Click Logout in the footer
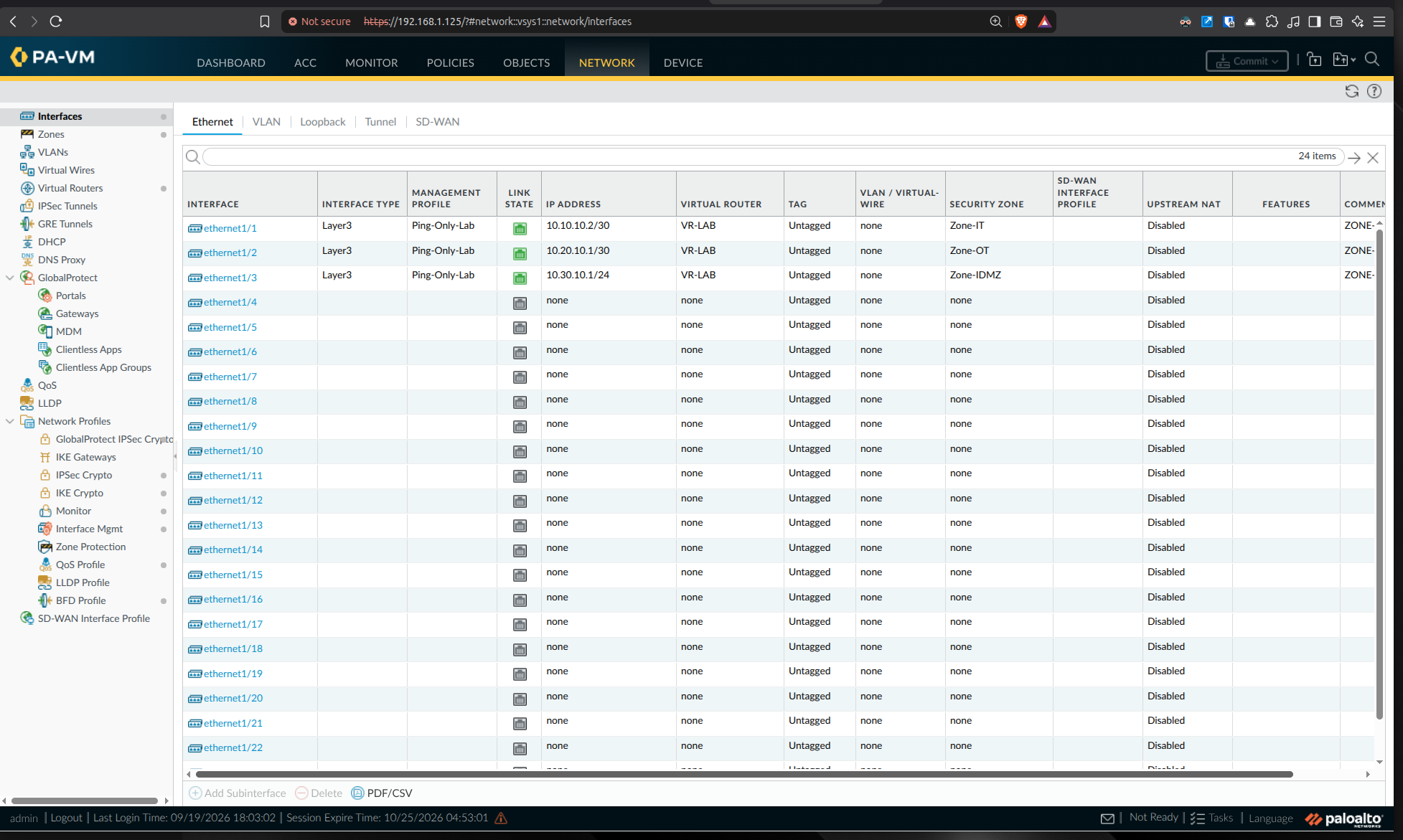The image size is (1403, 840). 67,818
